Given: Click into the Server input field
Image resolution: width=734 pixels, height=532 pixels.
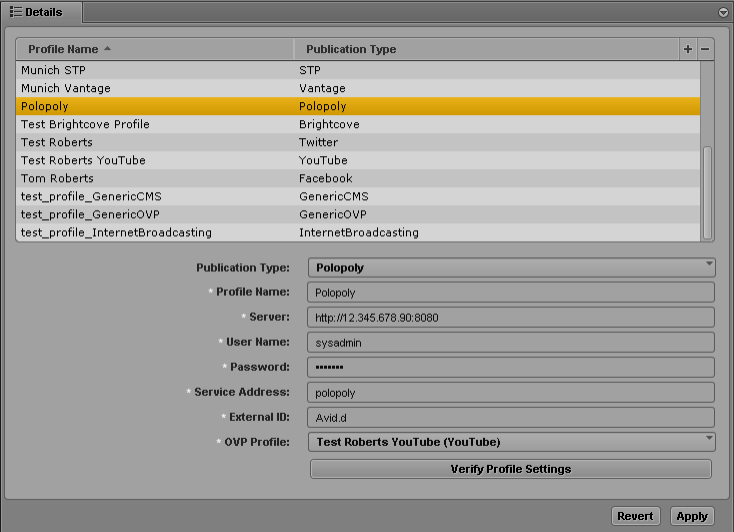Looking at the screenshot, I should (512, 317).
